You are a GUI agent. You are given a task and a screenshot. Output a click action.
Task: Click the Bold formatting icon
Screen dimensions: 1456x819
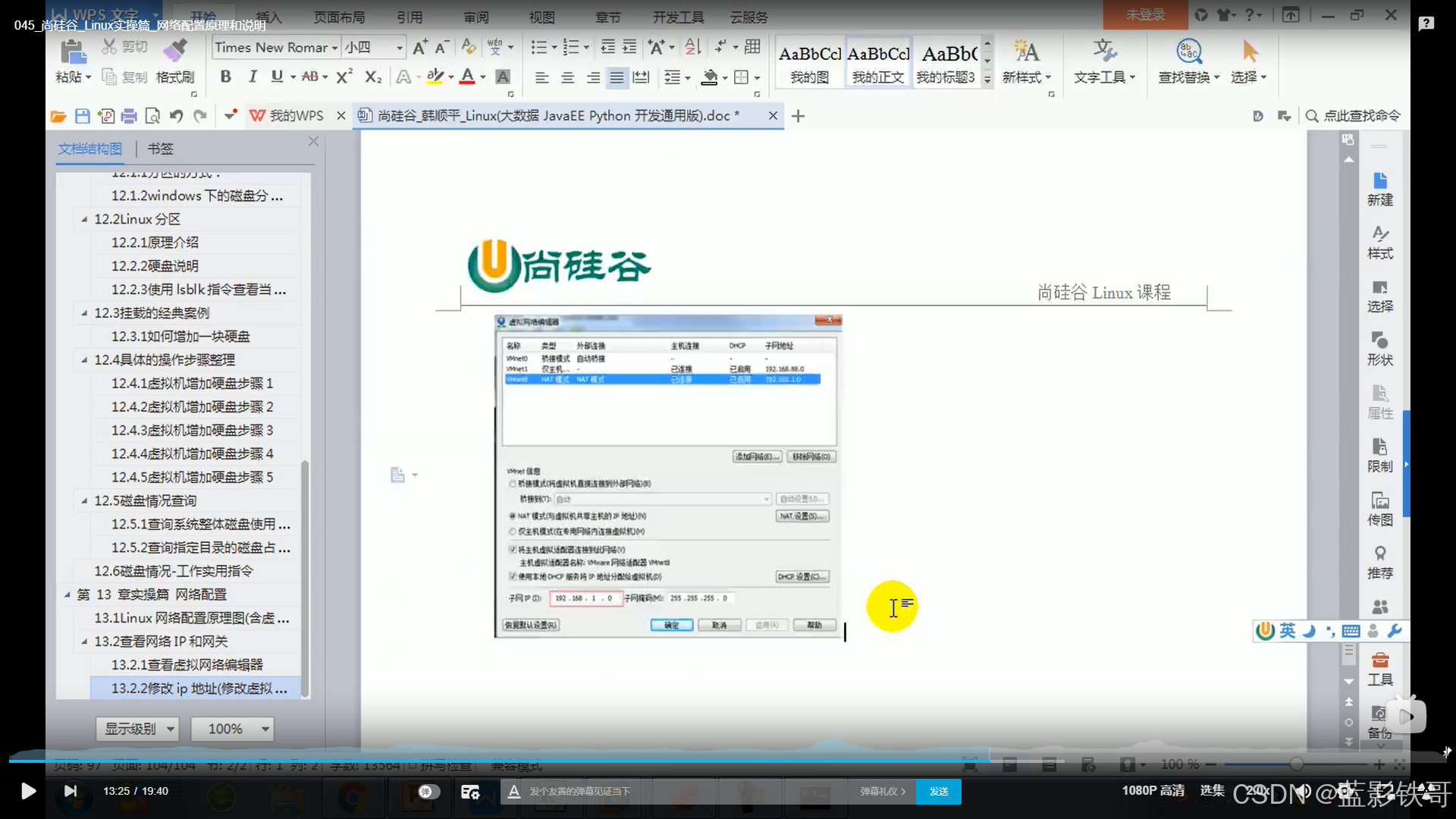(225, 77)
